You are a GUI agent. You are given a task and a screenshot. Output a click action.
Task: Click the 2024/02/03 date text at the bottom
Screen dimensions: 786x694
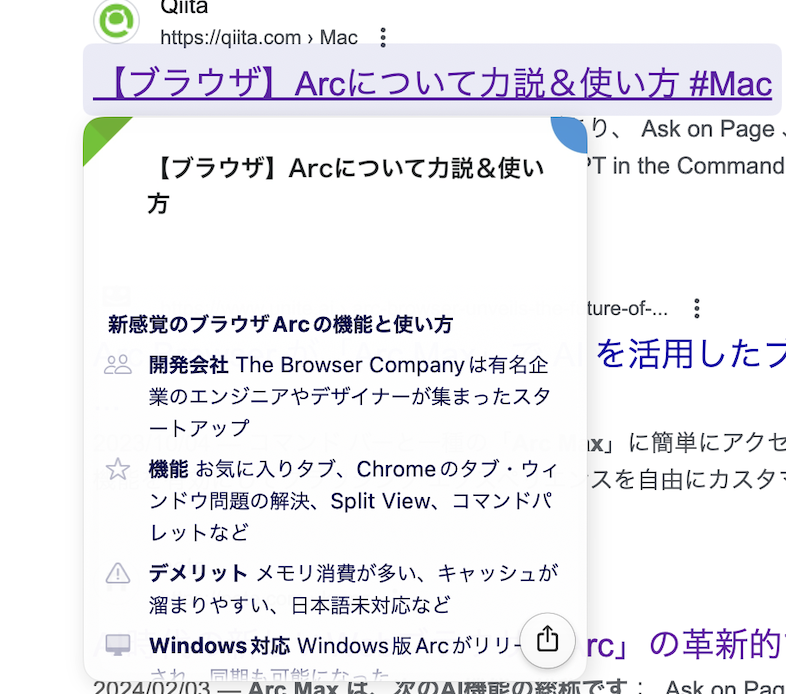152,687
